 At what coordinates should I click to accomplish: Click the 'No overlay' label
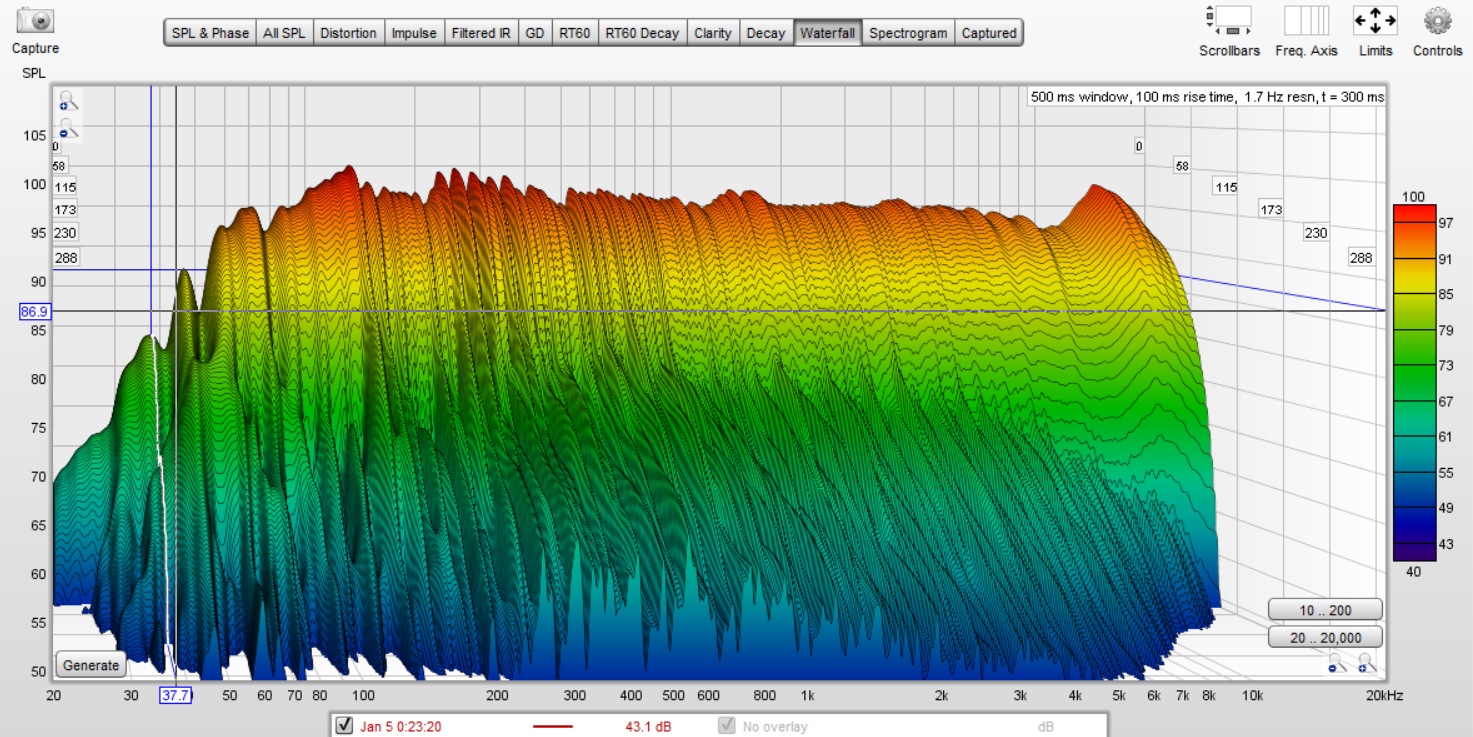tap(775, 727)
